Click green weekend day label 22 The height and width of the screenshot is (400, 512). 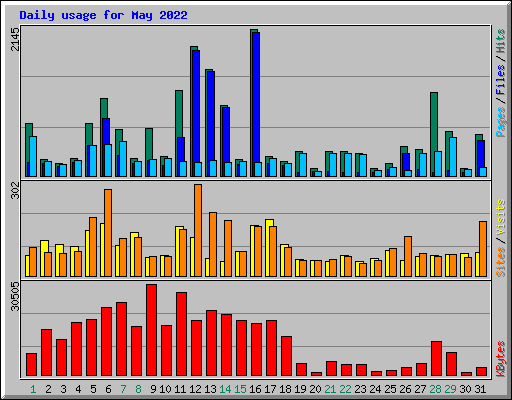(x=345, y=389)
